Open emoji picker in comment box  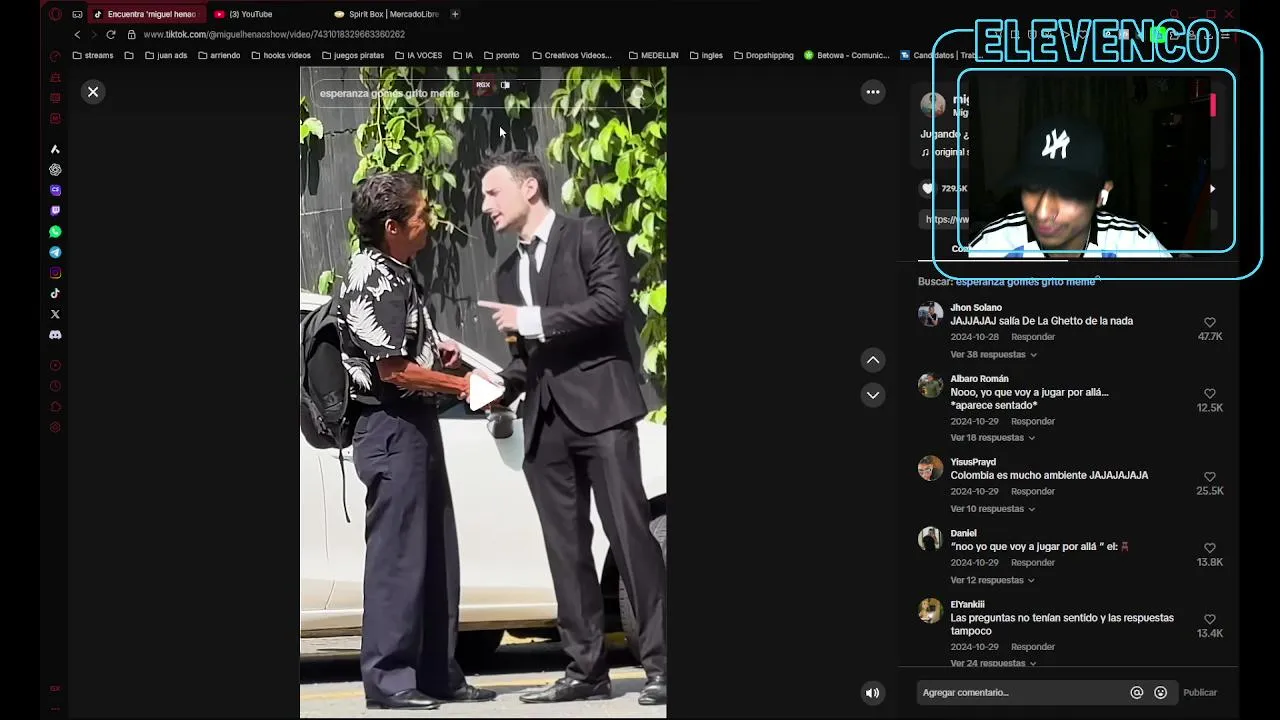1161,692
